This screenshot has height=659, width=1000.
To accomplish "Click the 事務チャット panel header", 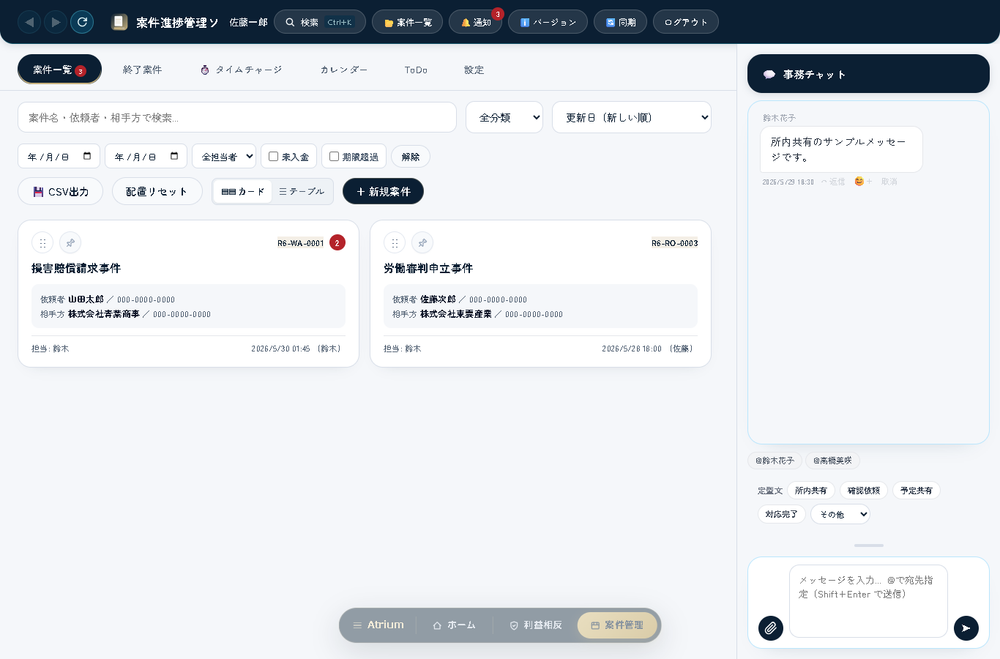I will click(x=868, y=74).
